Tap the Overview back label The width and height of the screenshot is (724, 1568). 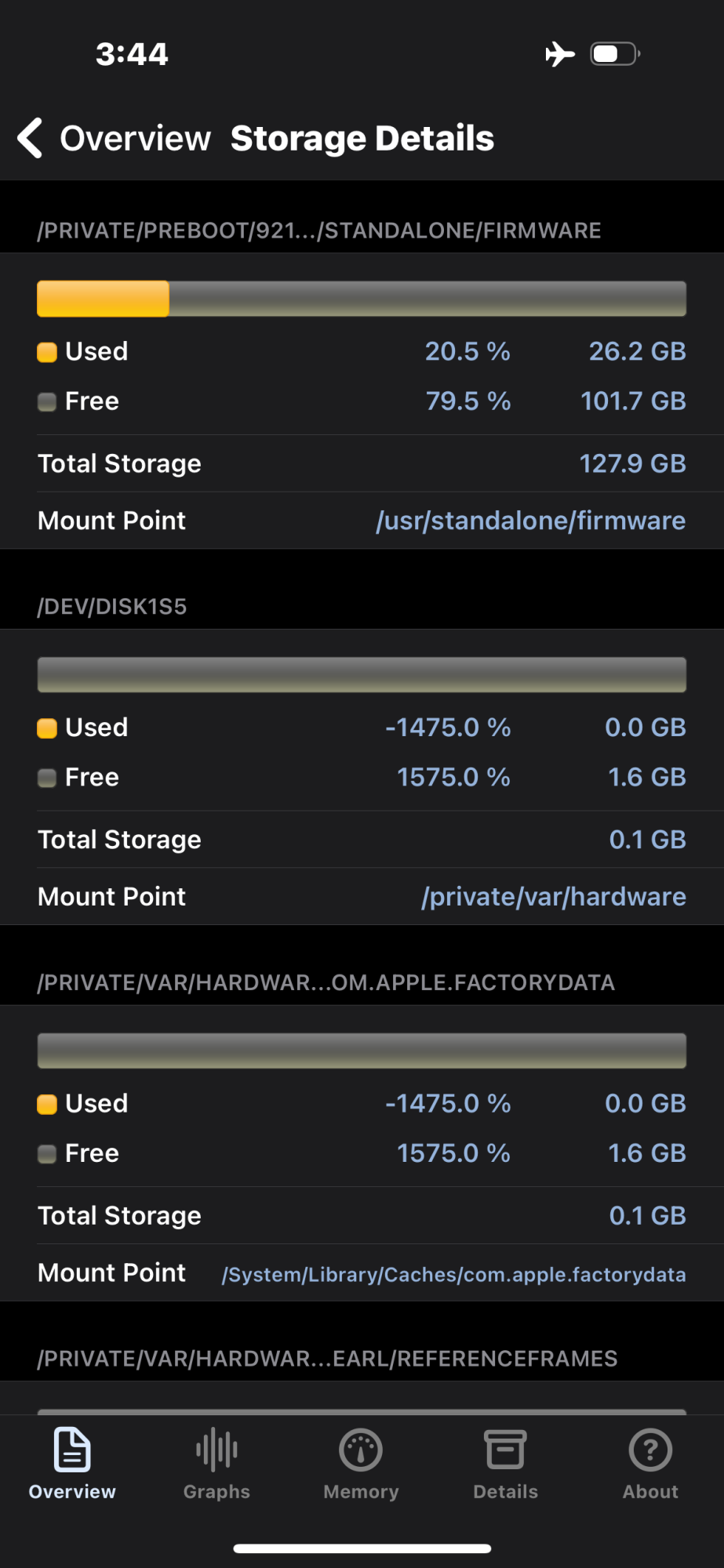(x=135, y=139)
